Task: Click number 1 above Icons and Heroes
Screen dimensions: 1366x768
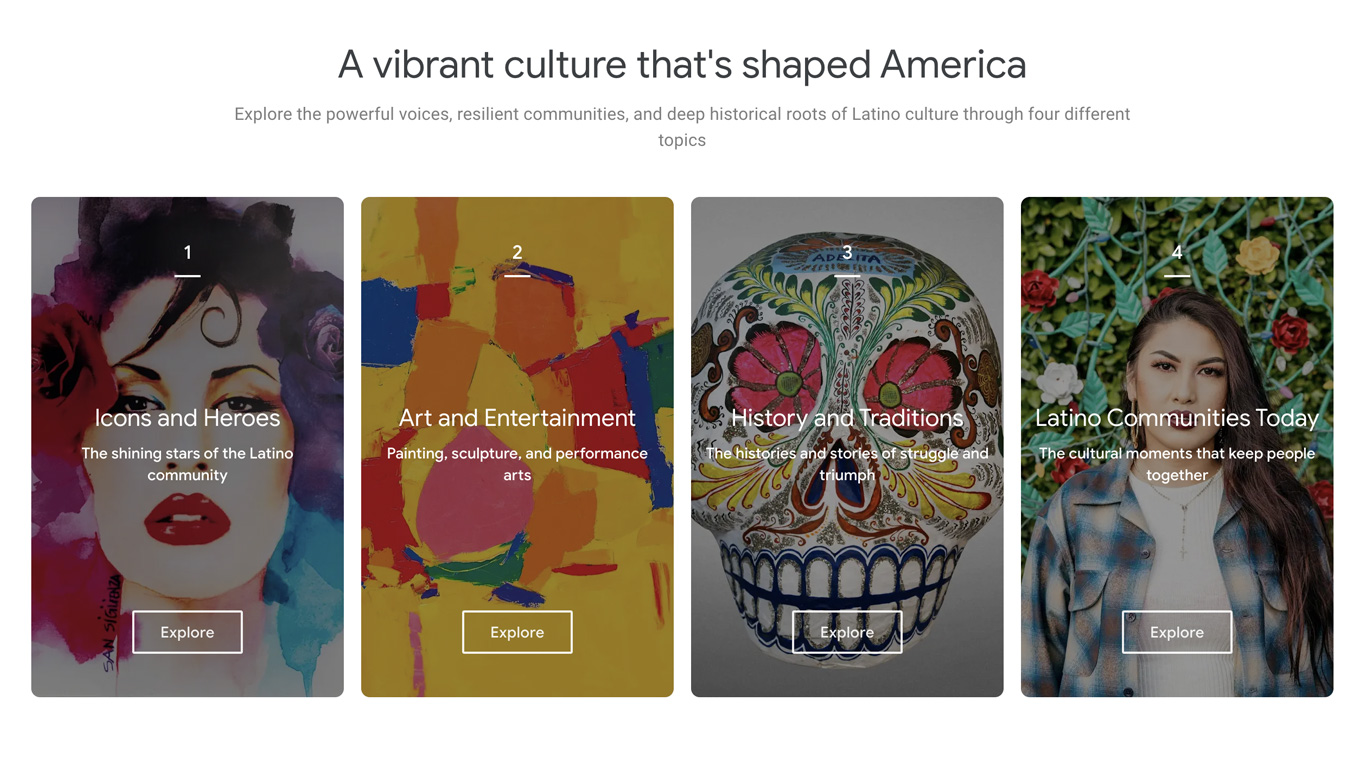Action: click(x=187, y=253)
